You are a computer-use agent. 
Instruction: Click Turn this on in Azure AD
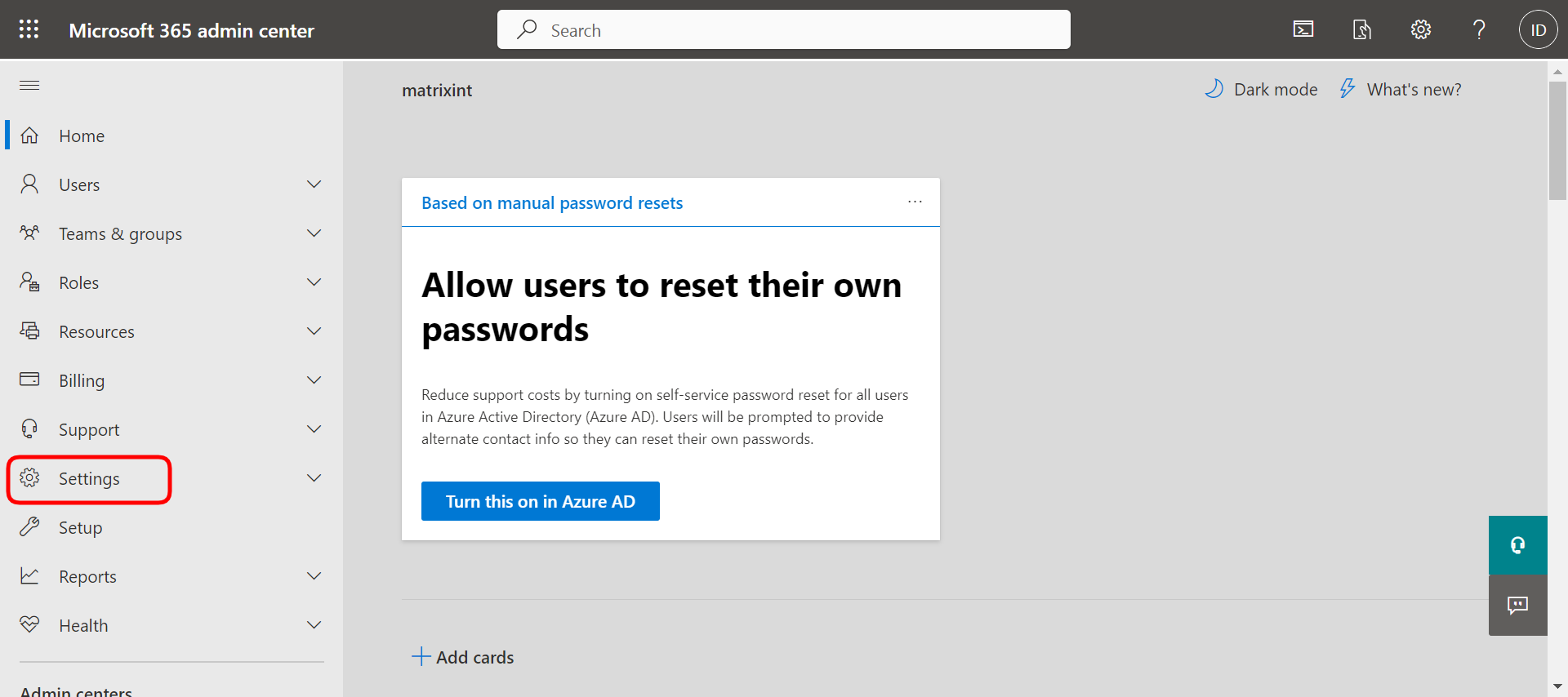tap(540, 501)
